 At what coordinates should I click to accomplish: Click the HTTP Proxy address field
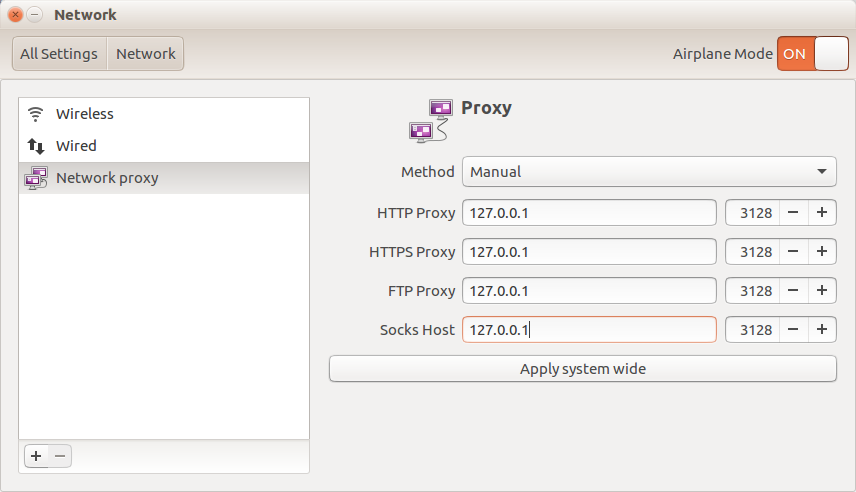(x=589, y=213)
